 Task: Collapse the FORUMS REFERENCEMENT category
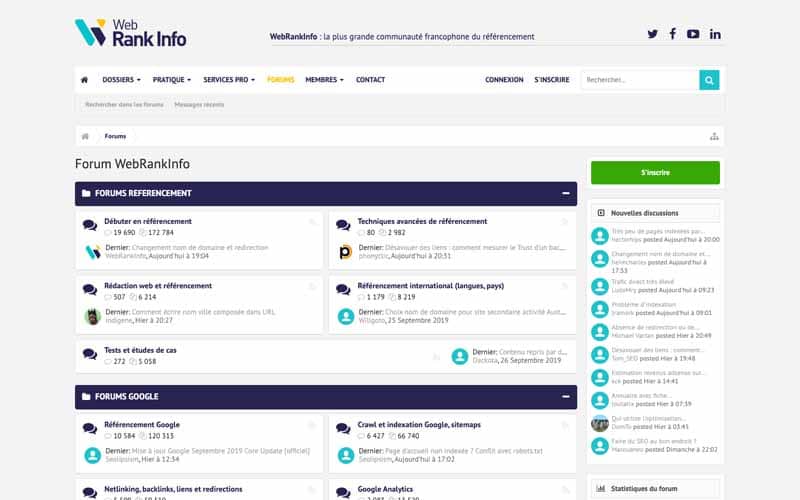tap(565, 193)
